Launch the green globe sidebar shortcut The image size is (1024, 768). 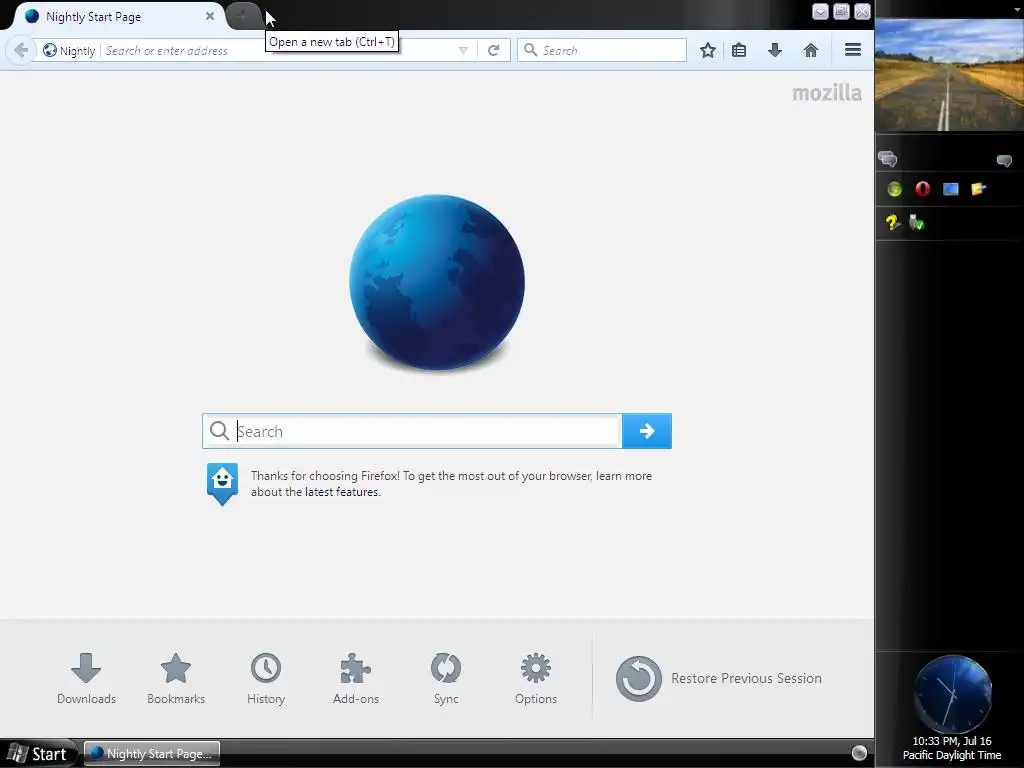895,189
